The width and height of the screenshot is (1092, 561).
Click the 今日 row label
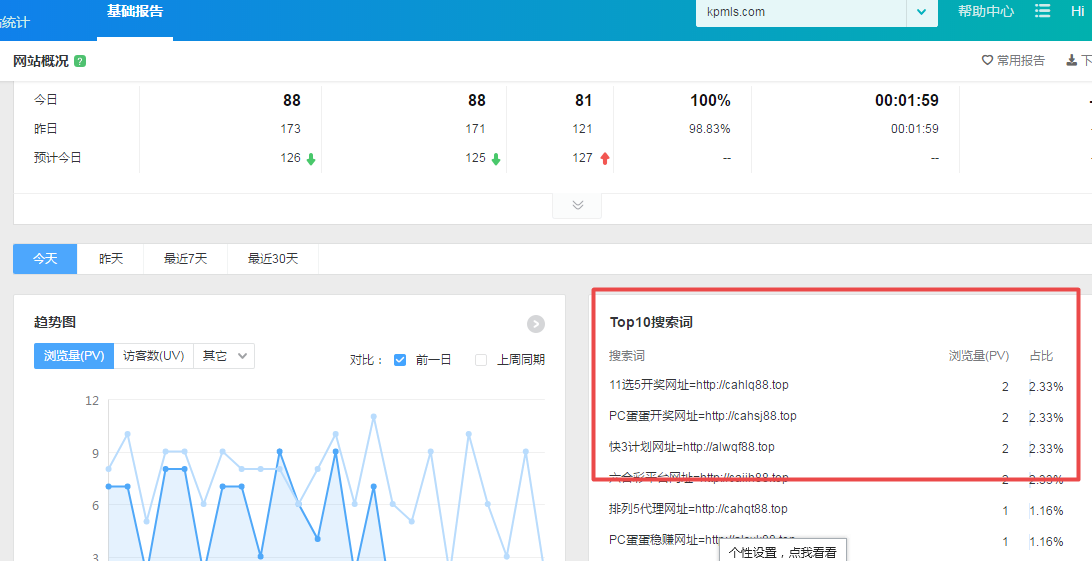46,100
